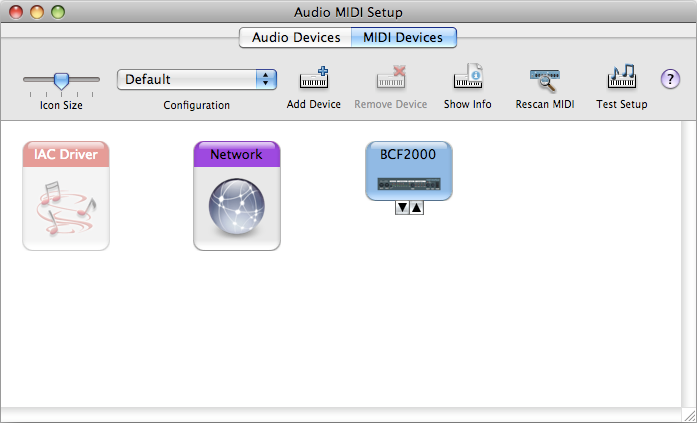Select the Network MIDI device

237,196
